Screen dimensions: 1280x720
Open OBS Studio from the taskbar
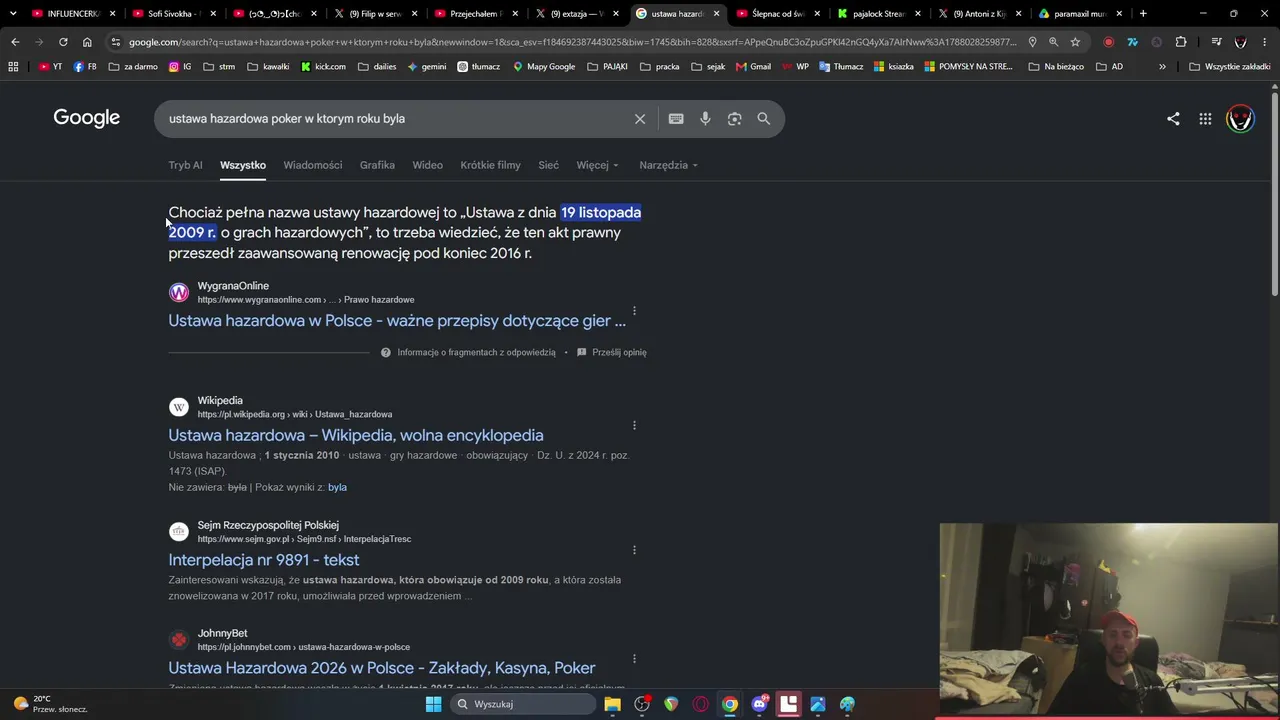click(x=642, y=704)
